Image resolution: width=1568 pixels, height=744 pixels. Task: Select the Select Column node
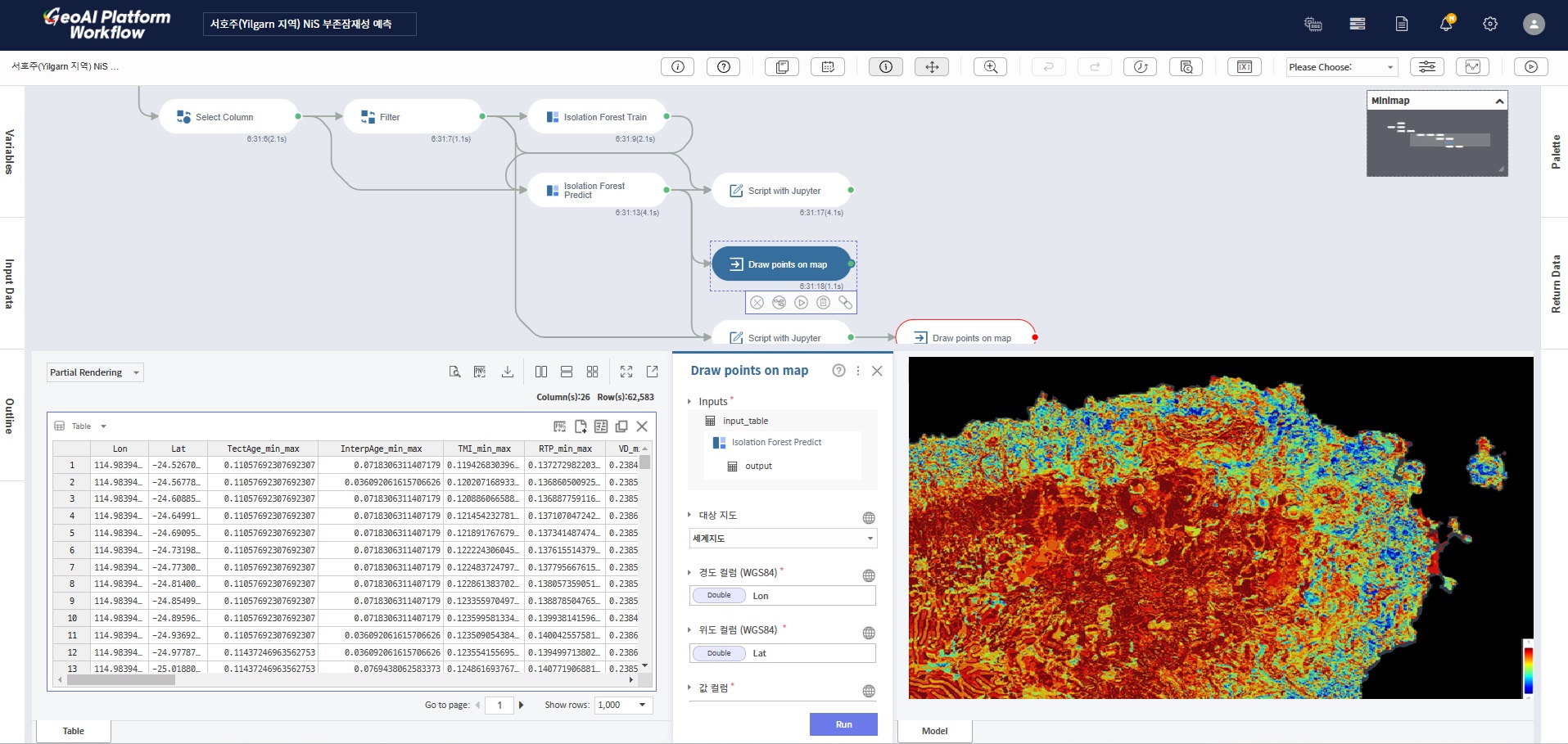[x=229, y=117]
